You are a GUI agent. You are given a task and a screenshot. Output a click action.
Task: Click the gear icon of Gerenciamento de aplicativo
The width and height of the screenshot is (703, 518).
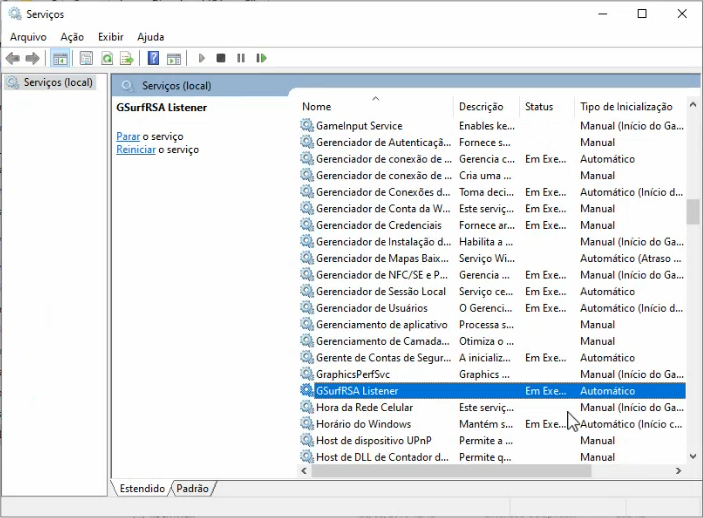click(x=307, y=325)
